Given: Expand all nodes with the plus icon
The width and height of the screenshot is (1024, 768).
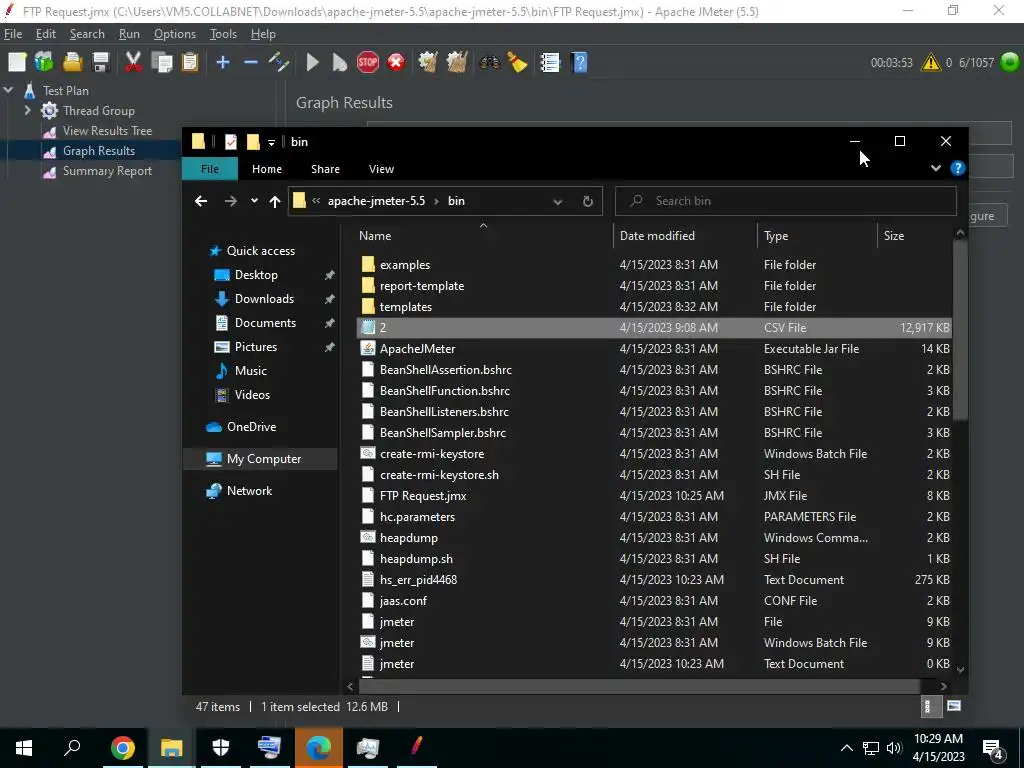Looking at the screenshot, I should [223, 63].
